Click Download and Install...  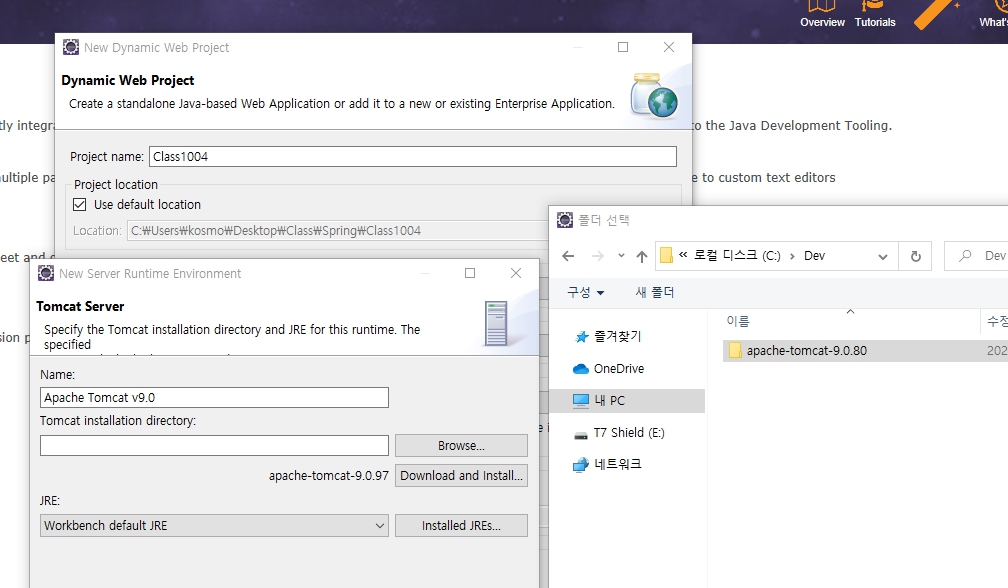pyautogui.click(x=461, y=476)
